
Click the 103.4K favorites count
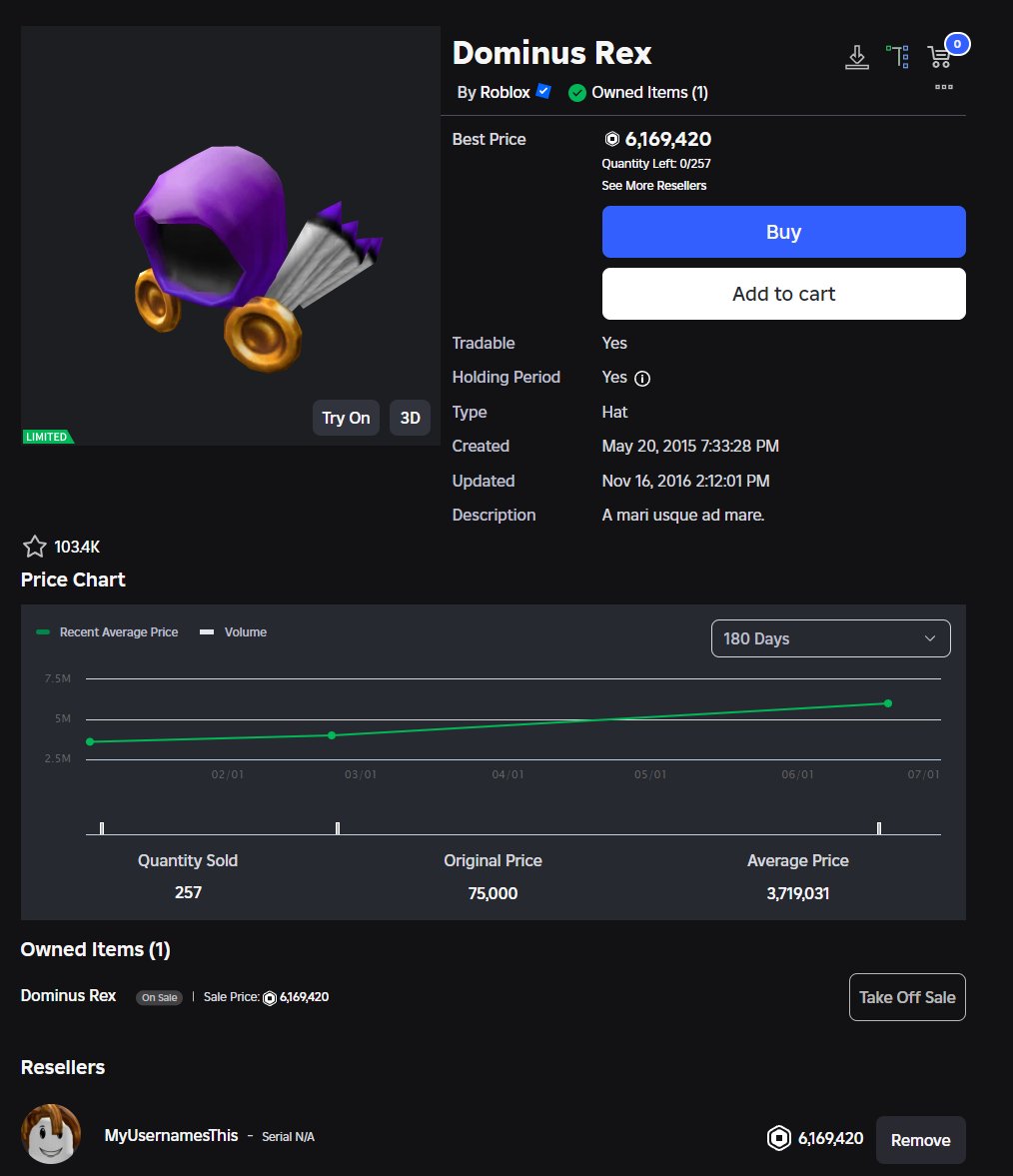click(77, 547)
